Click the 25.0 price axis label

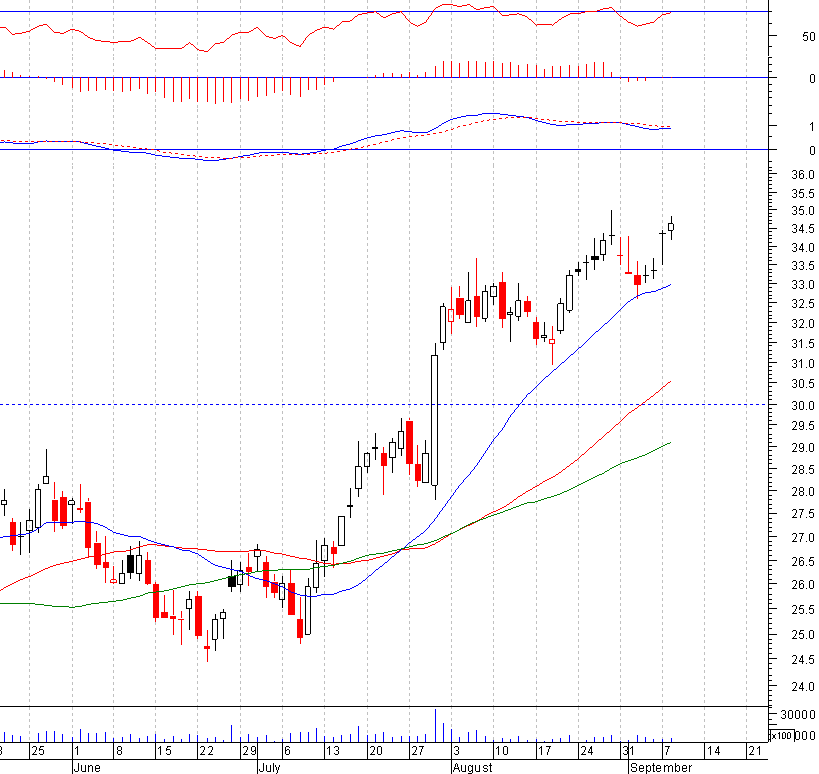pyautogui.click(x=803, y=635)
